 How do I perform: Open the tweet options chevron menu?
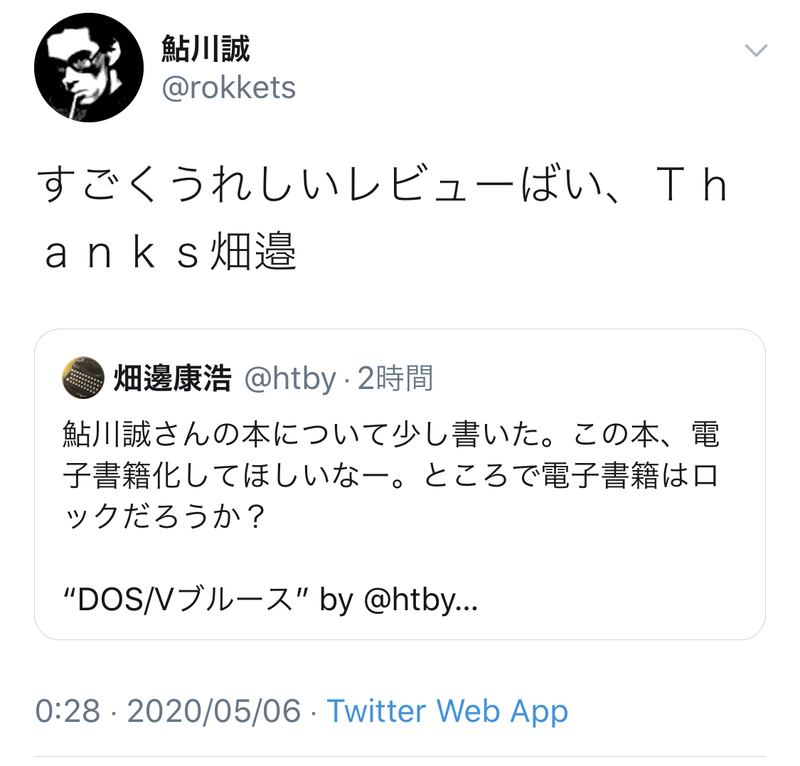click(x=756, y=50)
